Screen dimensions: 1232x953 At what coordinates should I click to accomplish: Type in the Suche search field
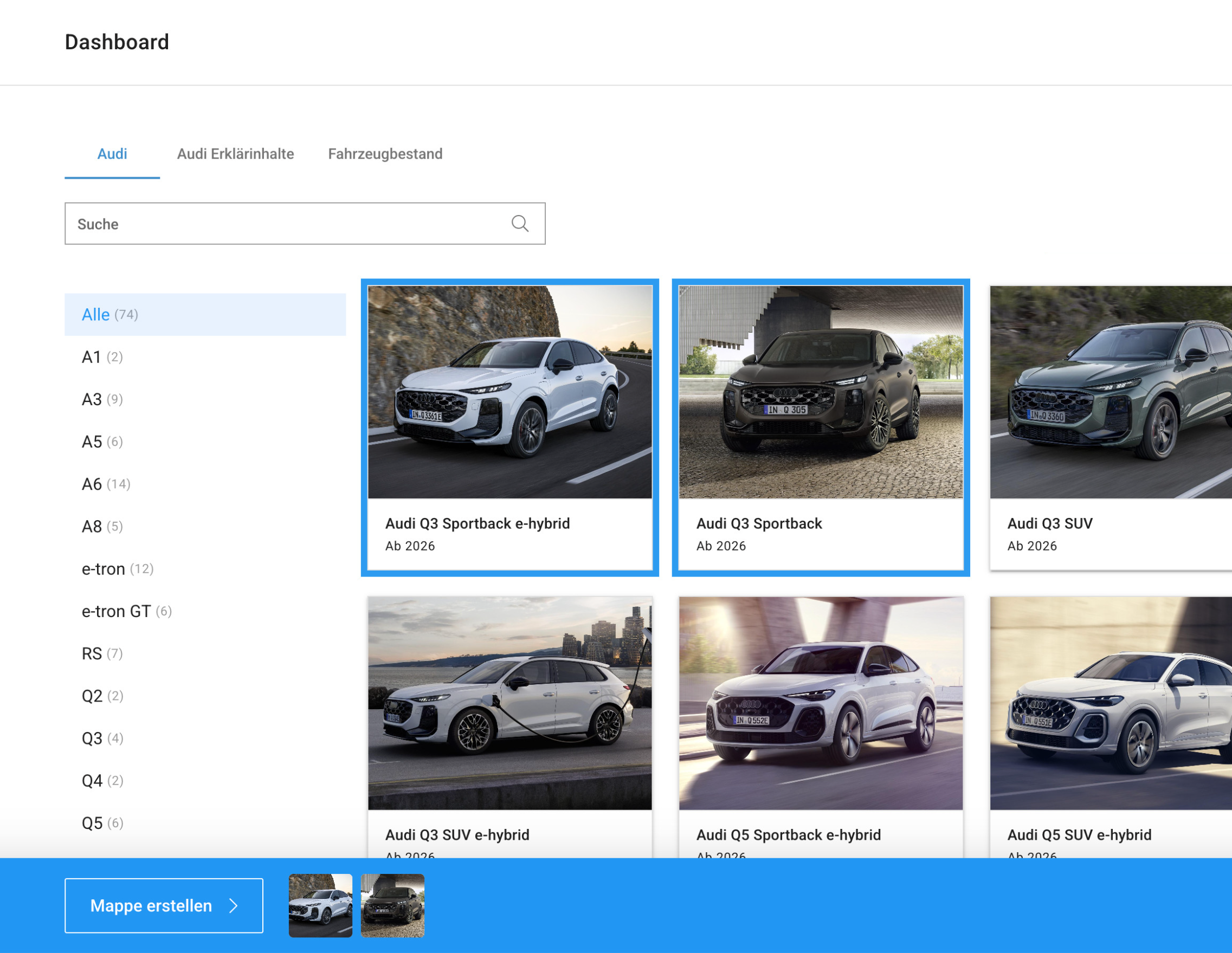tap(282, 224)
